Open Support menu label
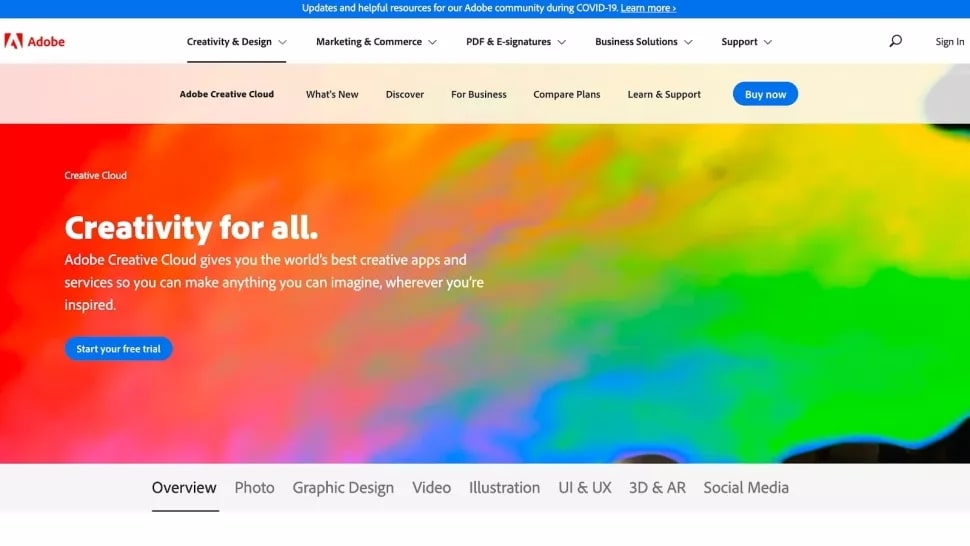This screenshot has height=546, width=970. coord(739,41)
